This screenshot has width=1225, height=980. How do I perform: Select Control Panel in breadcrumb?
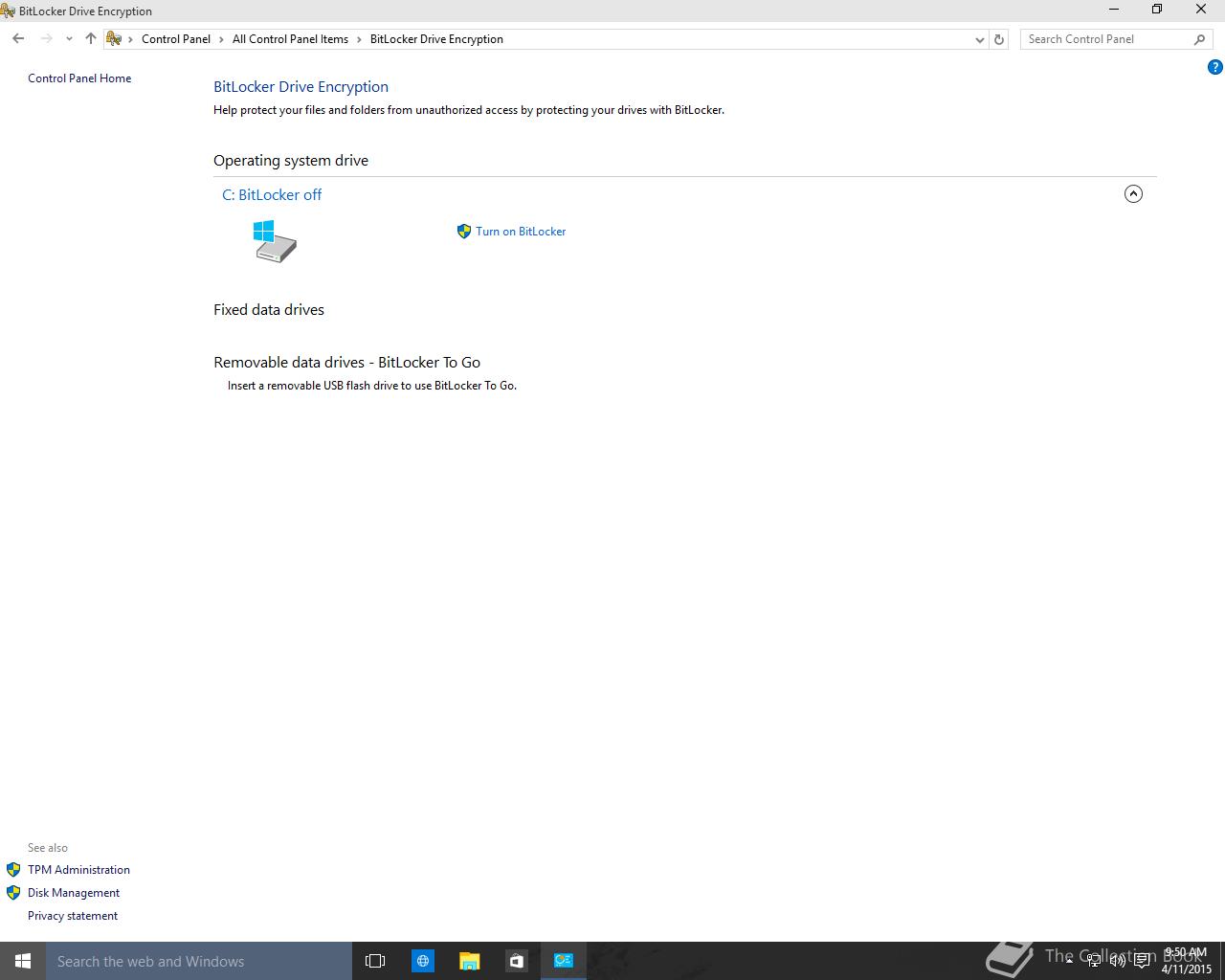pos(176,39)
